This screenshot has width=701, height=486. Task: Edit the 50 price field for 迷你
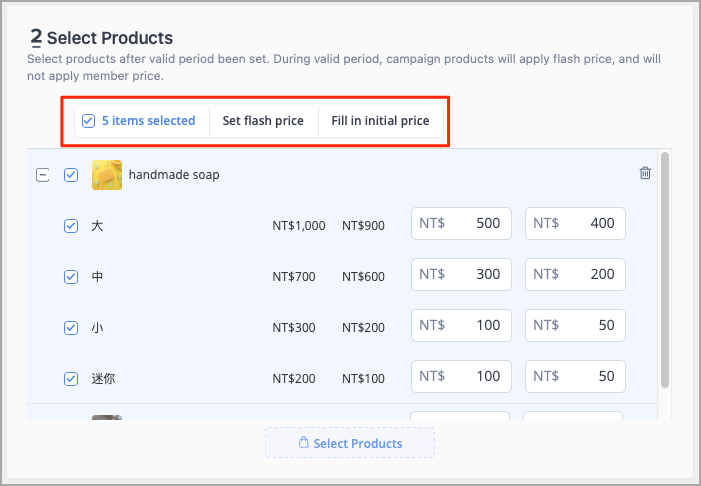point(575,376)
